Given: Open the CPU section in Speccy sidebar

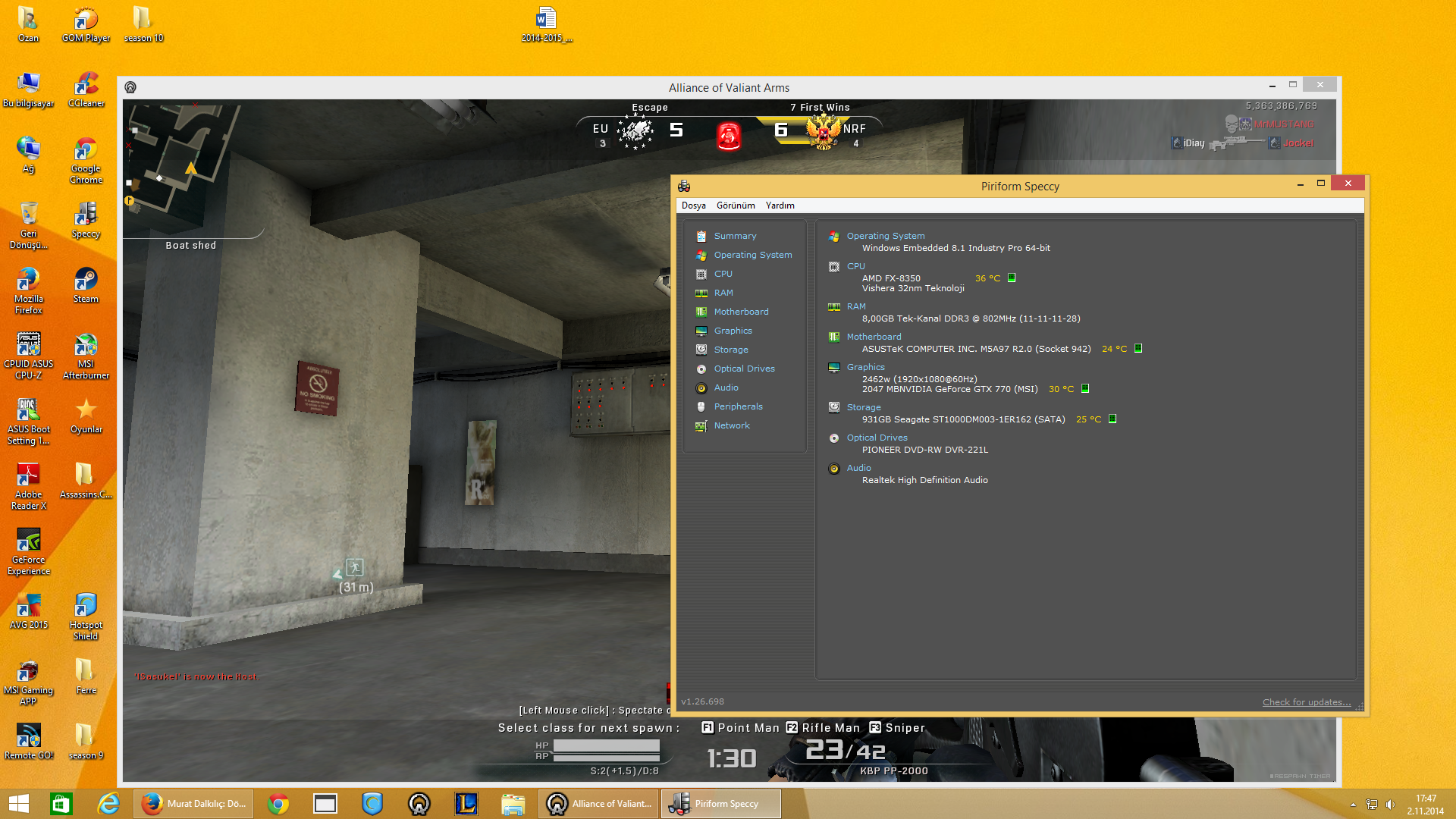Looking at the screenshot, I should (723, 274).
